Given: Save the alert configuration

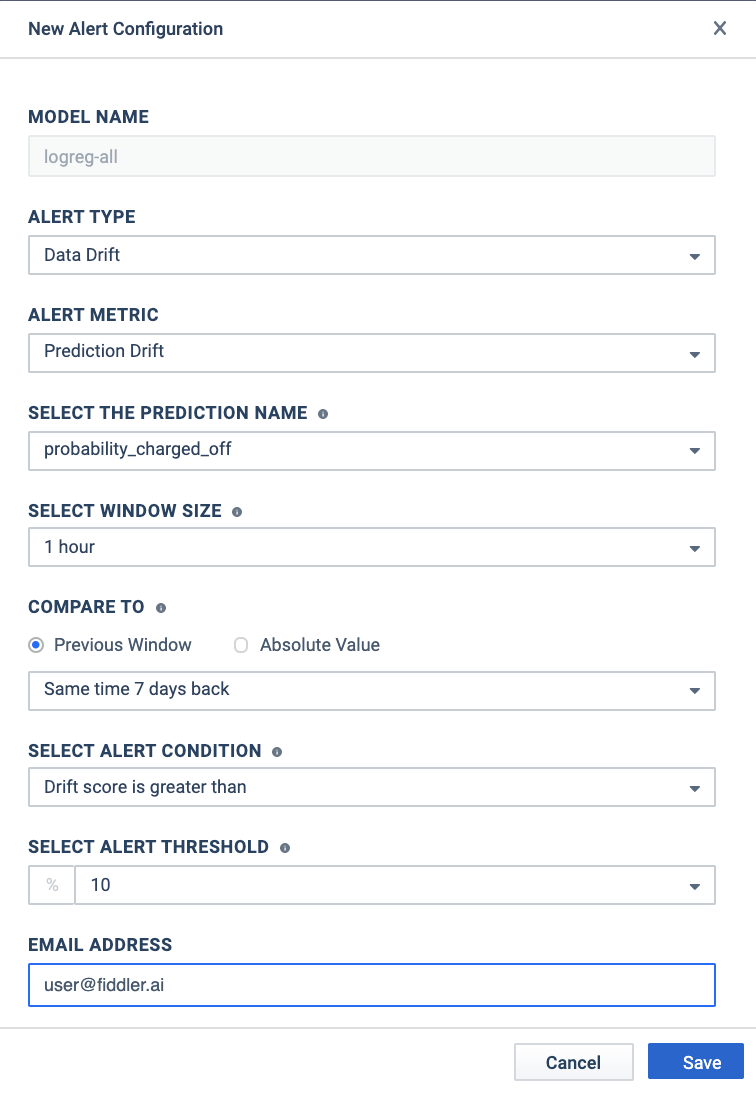Looking at the screenshot, I should 695,1062.
